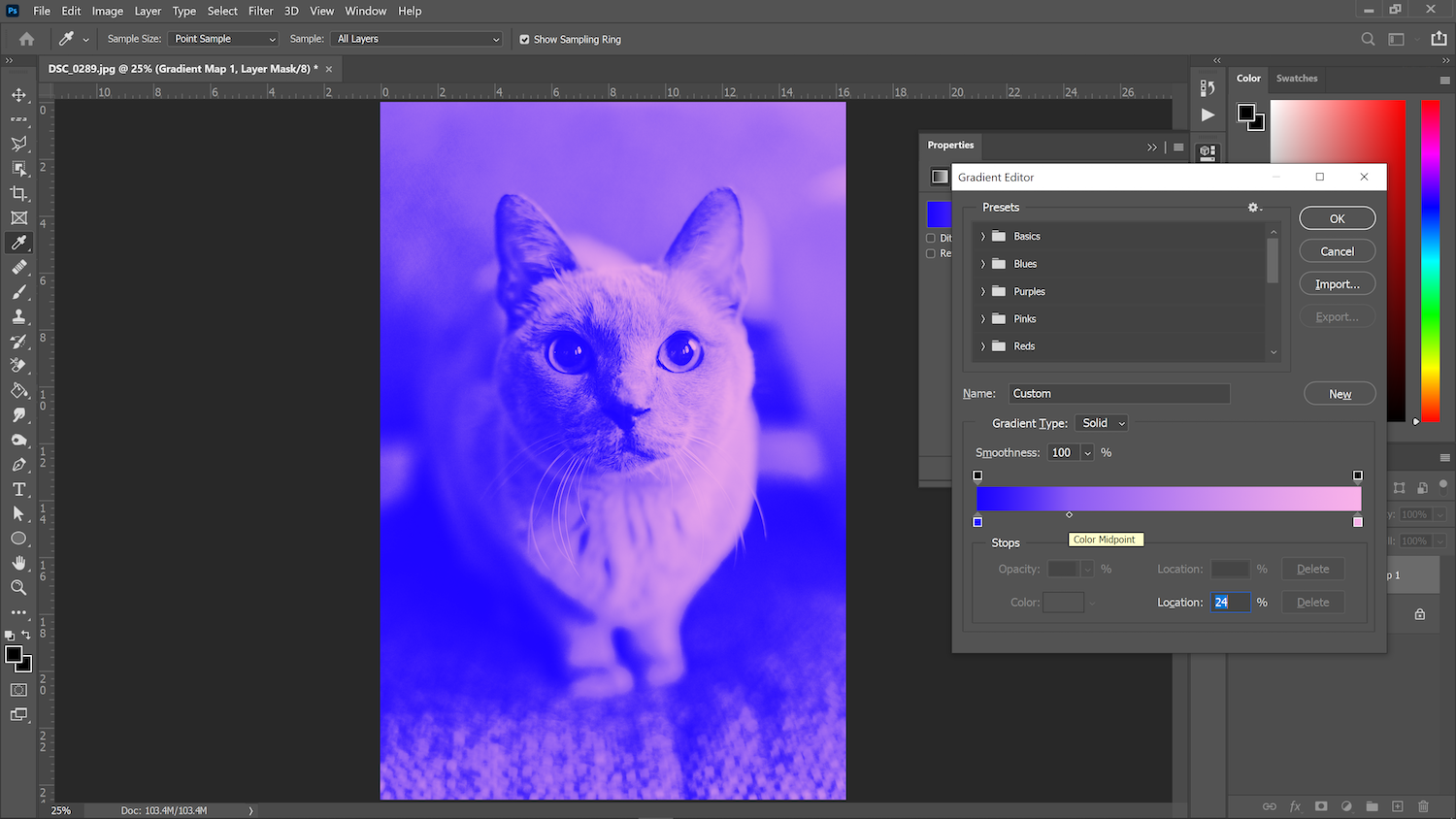Switch to the Swatches tab

[x=1297, y=79]
